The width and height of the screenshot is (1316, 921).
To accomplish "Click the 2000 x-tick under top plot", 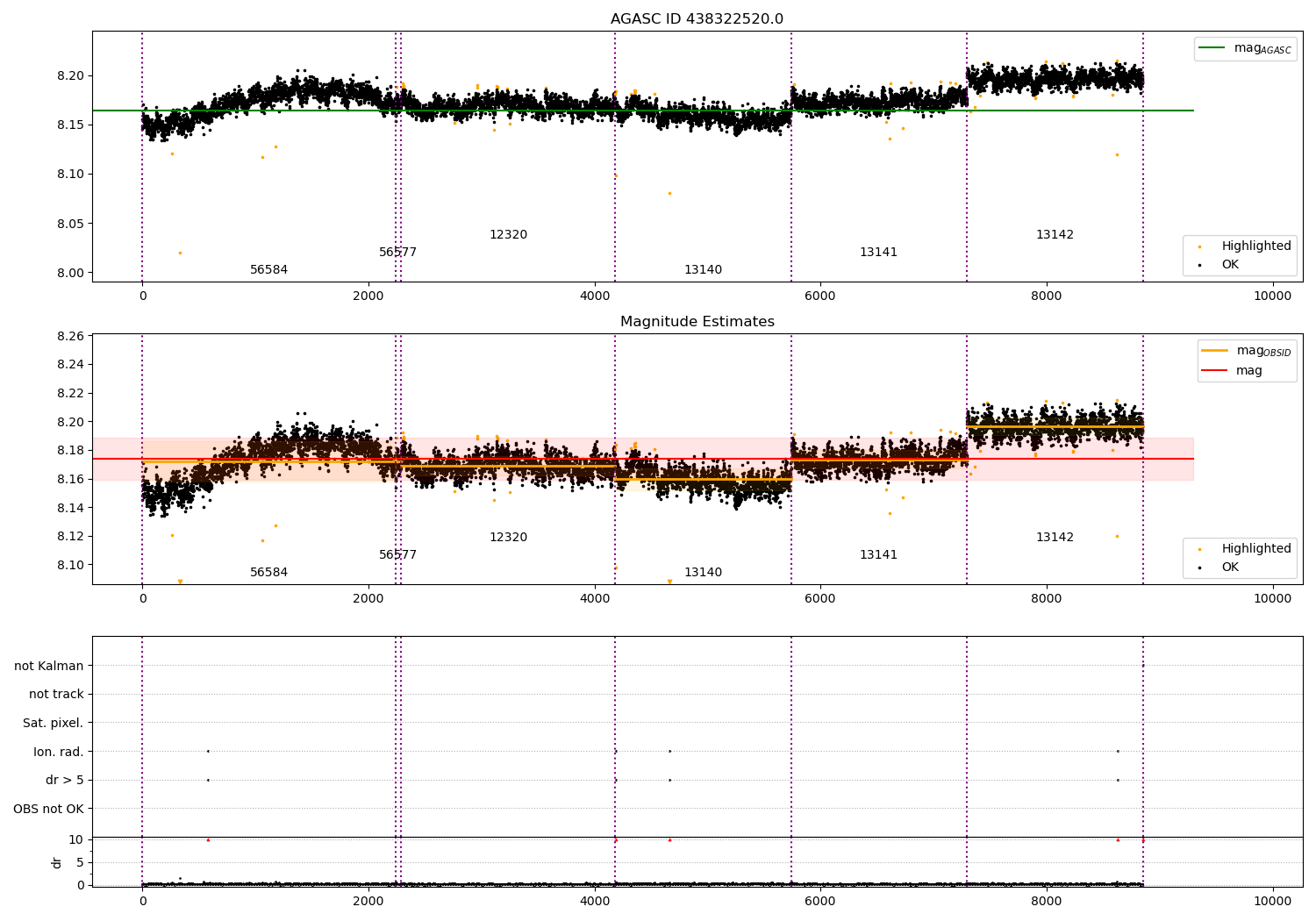I will 368,296.
